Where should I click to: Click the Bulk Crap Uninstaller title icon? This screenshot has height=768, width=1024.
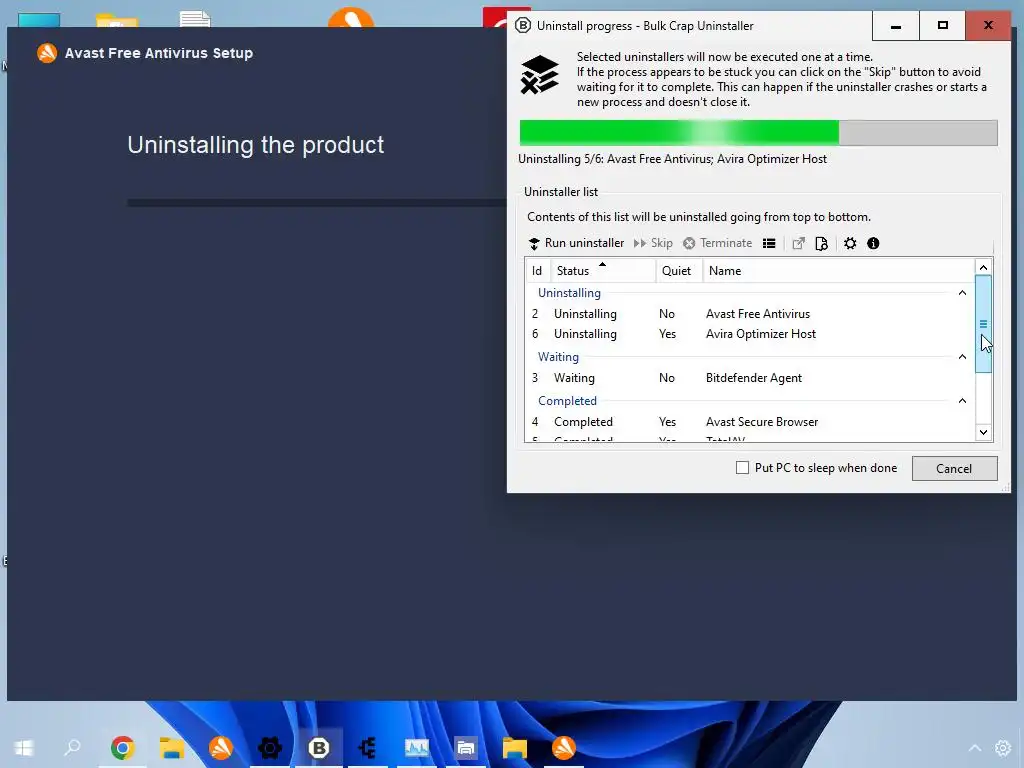(523, 25)
